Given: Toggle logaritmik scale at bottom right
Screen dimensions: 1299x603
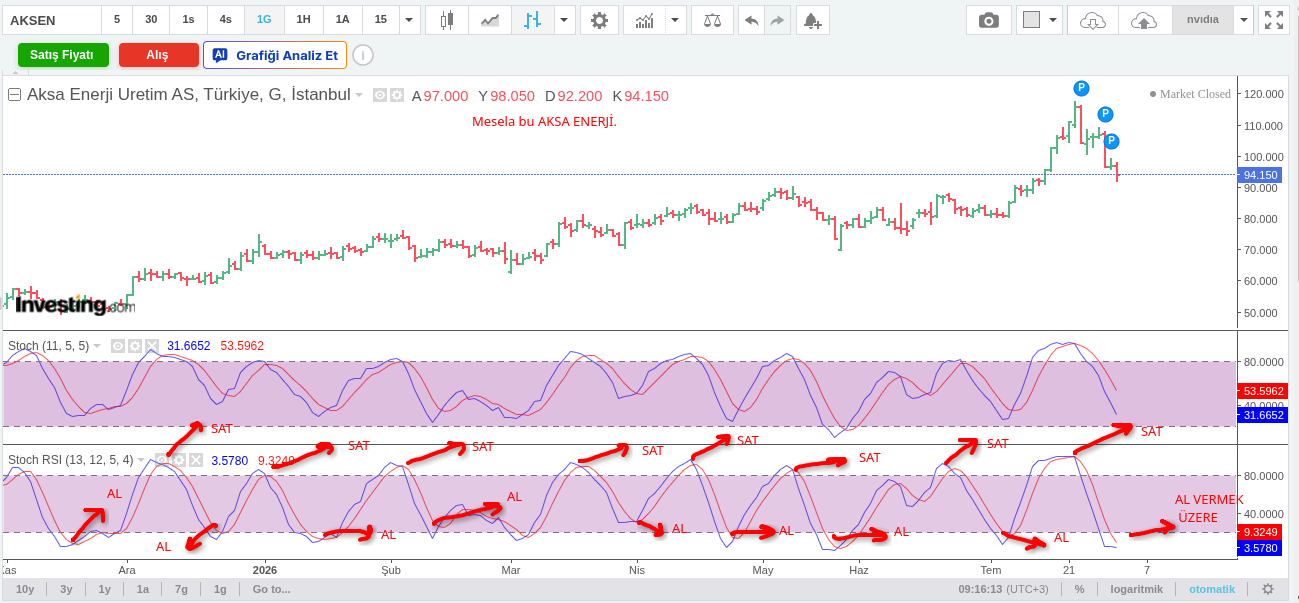Looking at the screenshot, I should 1136,589.
